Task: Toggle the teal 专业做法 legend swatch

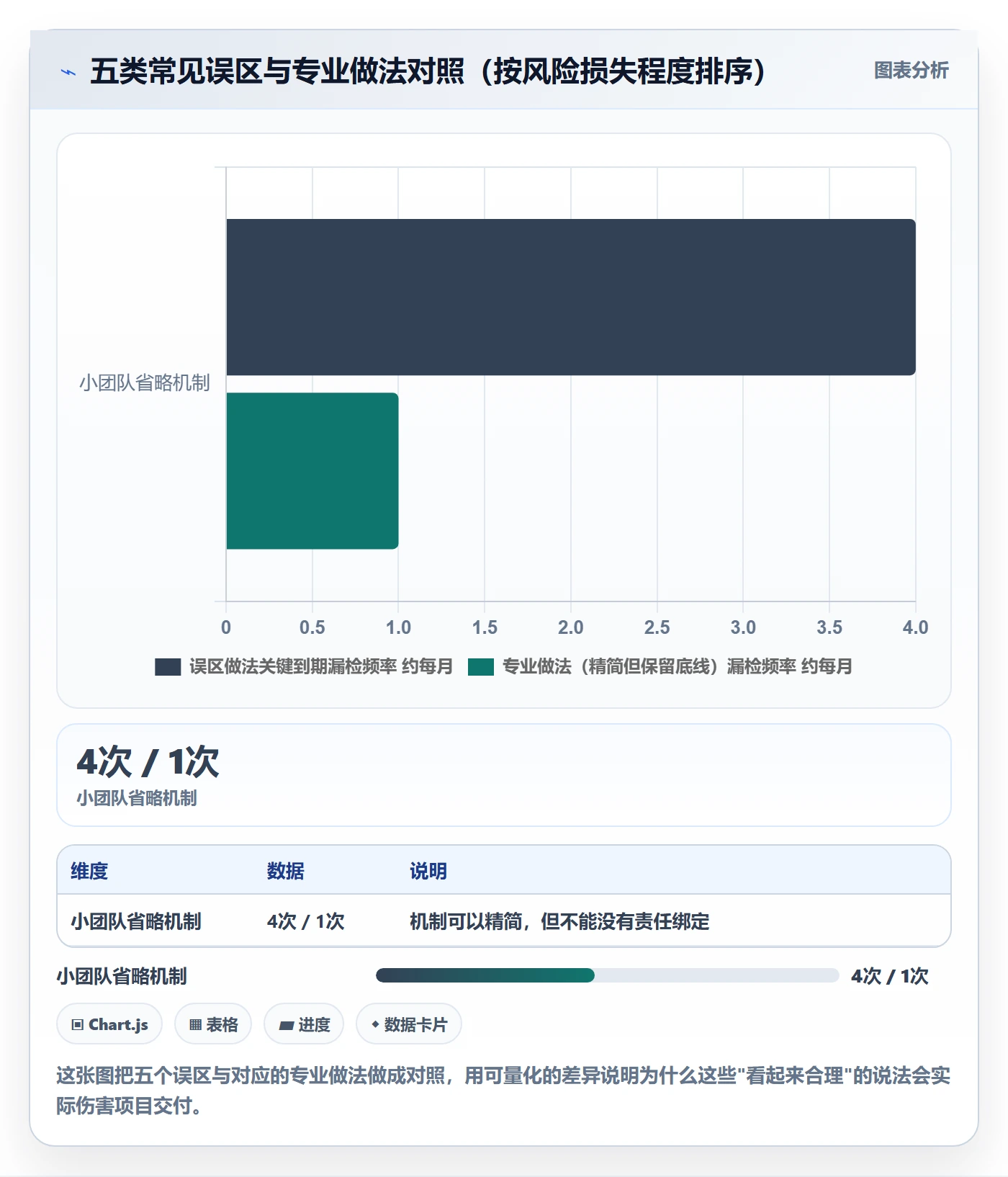Action: (x=481, y=667)
